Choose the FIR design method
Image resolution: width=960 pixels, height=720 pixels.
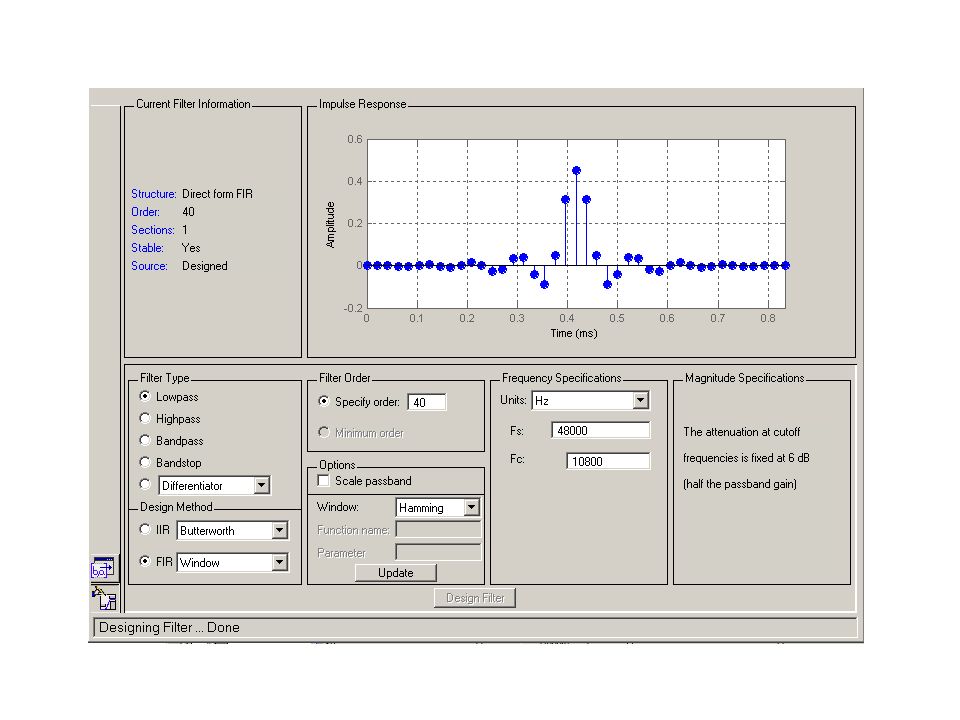point(144,561)
